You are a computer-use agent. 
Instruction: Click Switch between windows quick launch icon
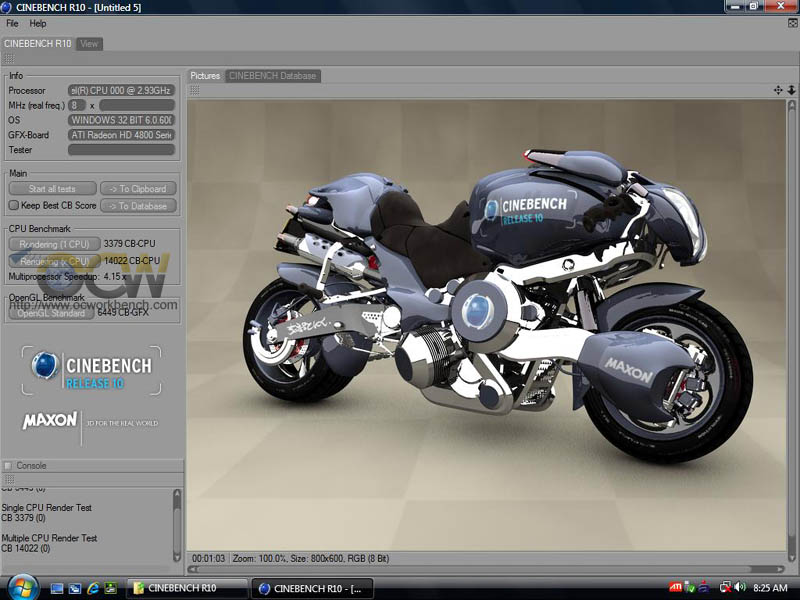74,588
